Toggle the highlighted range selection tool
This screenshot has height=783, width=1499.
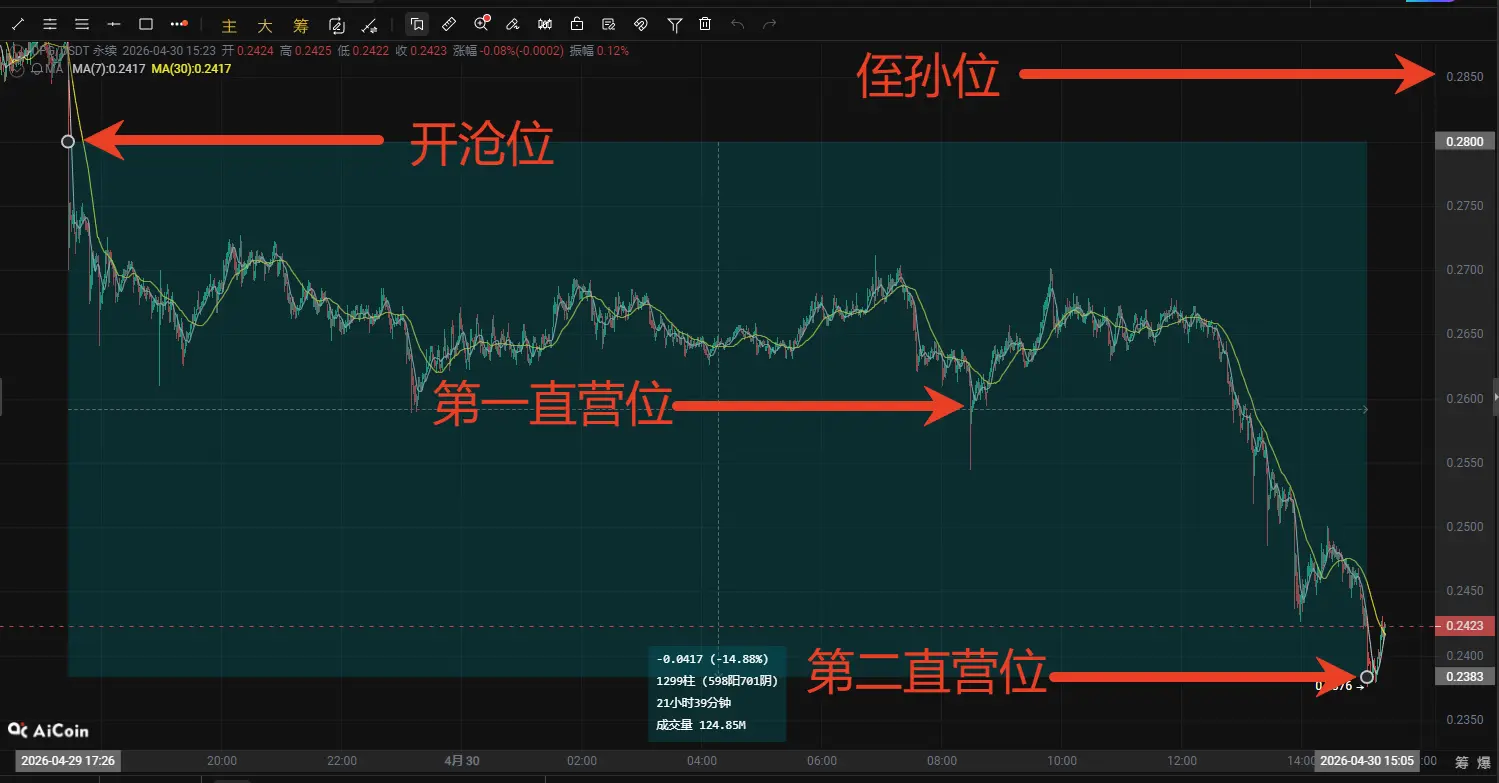pos(417,24)
